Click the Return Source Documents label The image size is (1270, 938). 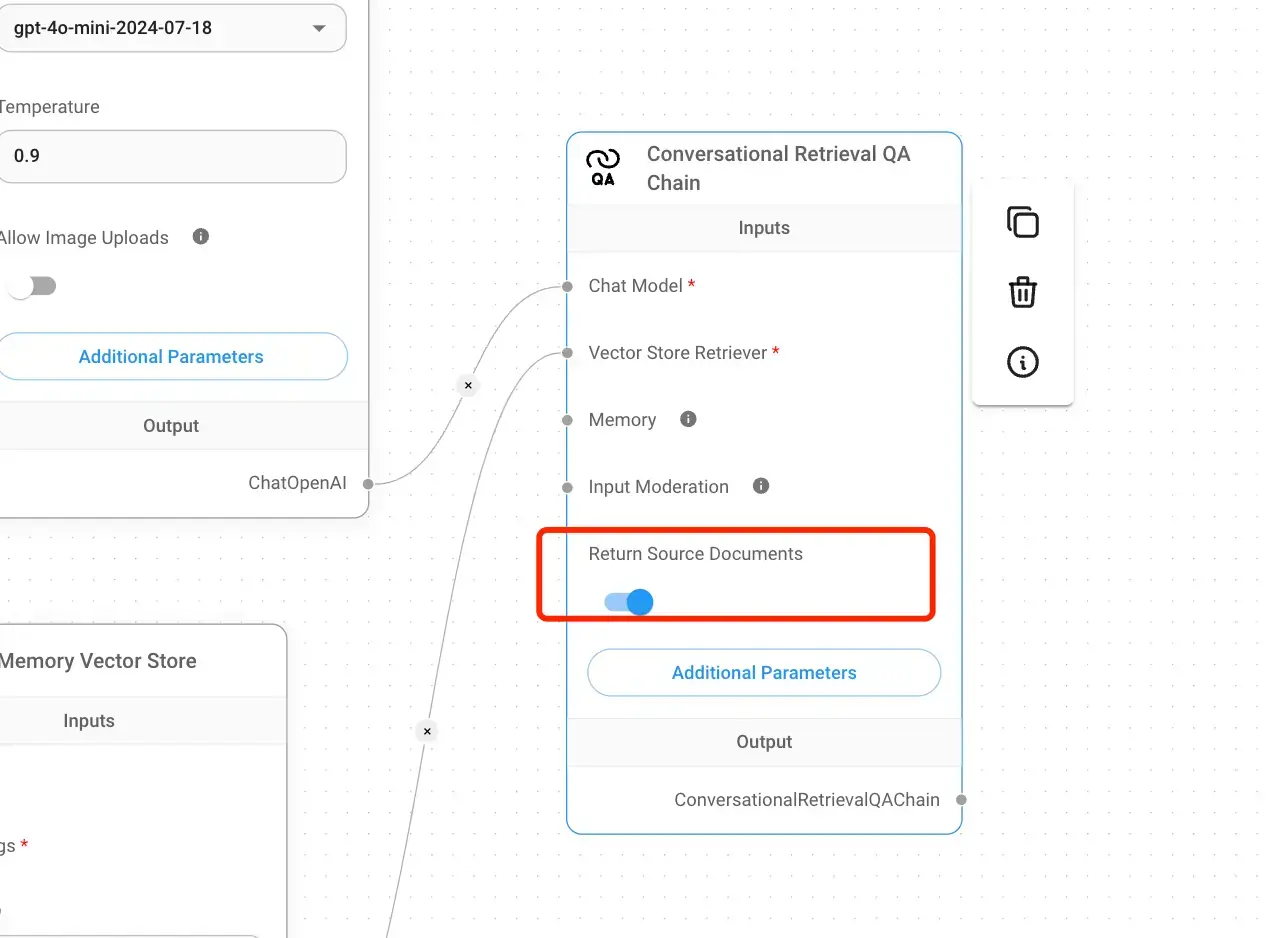695,553
